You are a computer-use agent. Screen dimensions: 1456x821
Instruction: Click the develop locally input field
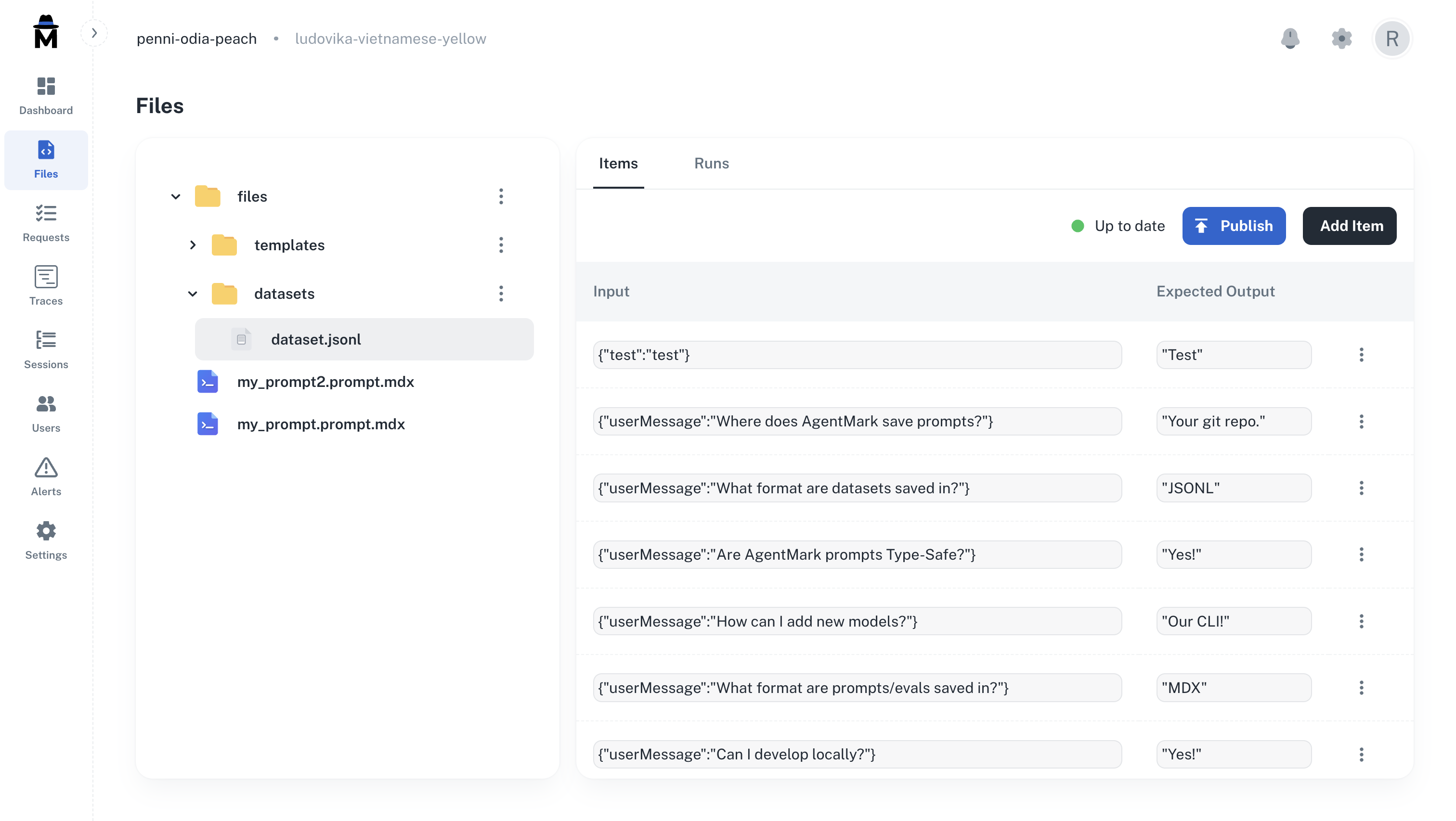click(857, 755)
